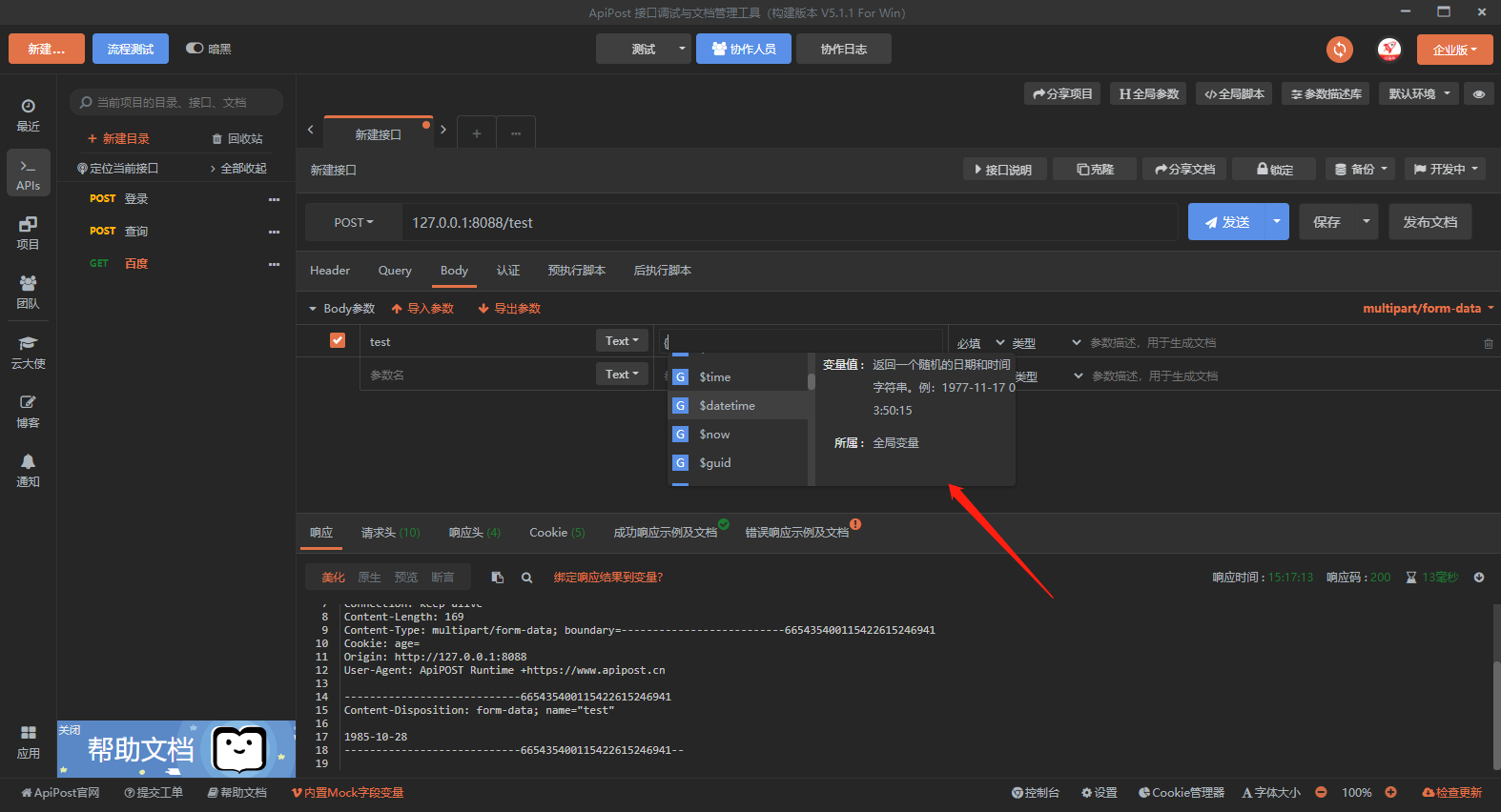The height and width of the screenshot is (812, 1501).
Task: Open the 项目 project sidebar icon
Action: tap(28, 233)
